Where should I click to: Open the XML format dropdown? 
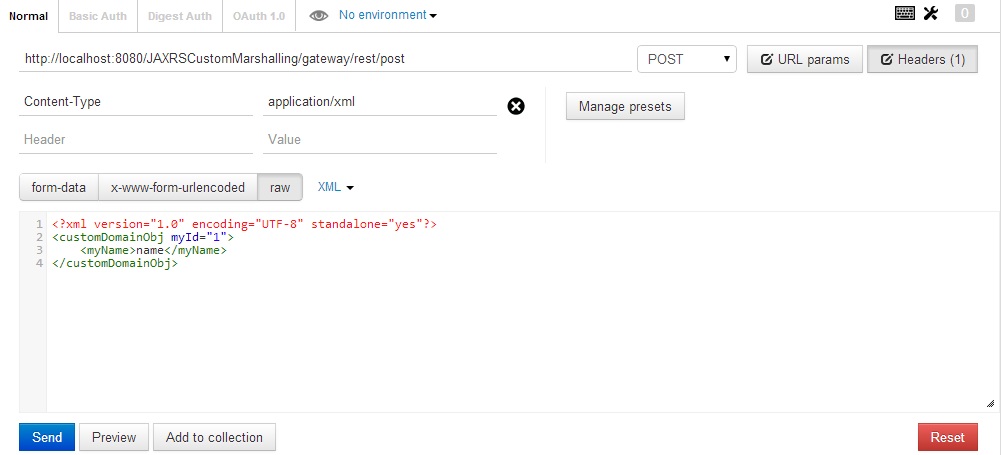click(x=336, y=187)
